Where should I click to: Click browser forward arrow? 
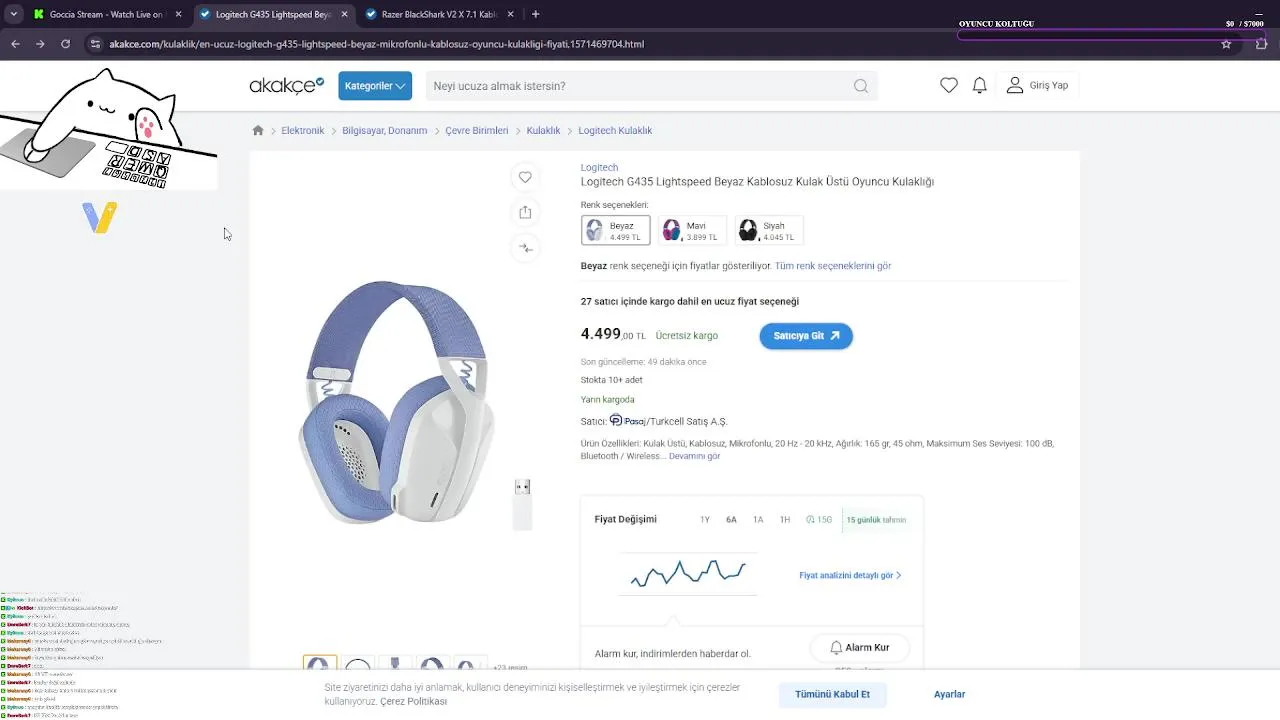(x=40, y=44)
